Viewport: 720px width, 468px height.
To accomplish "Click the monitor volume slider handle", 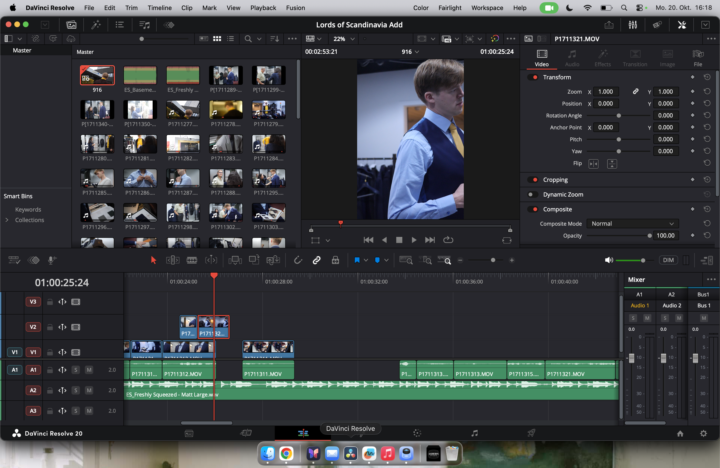I will (643, 260).
